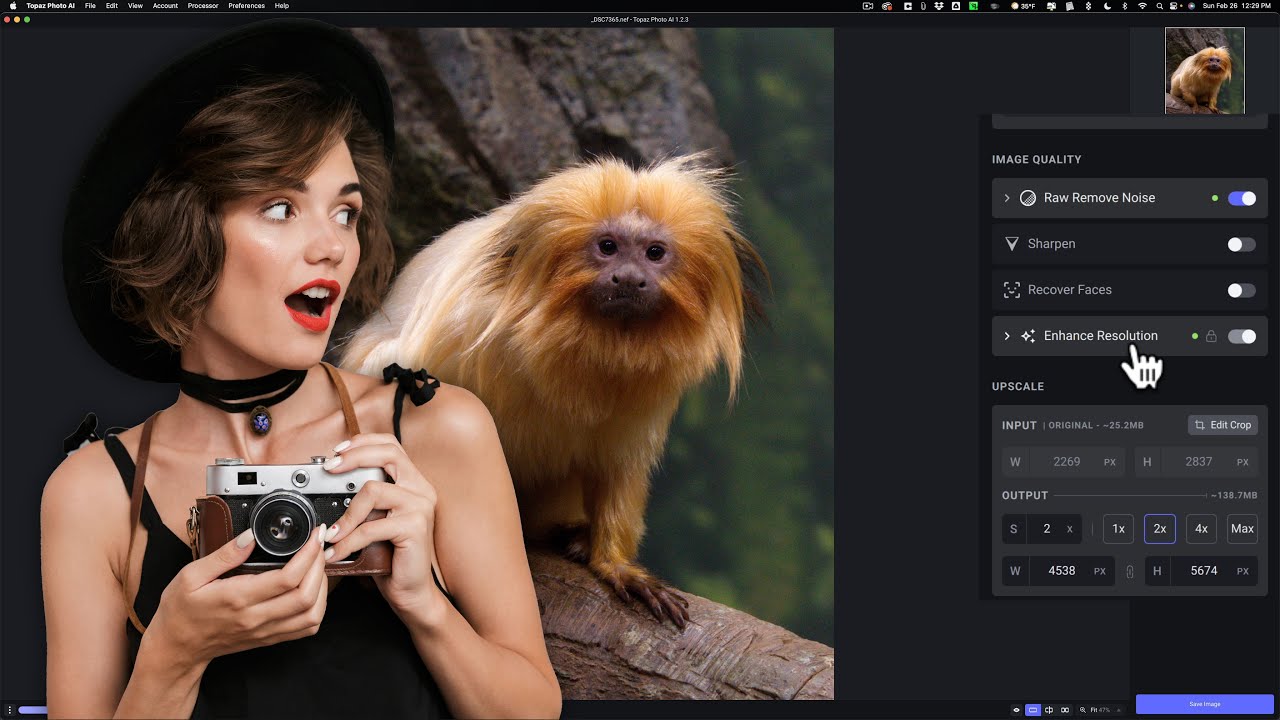This screenshot has height=720, width=1280.
Task: Select the 4x upscale button
Action: (x=1201, y=529)
